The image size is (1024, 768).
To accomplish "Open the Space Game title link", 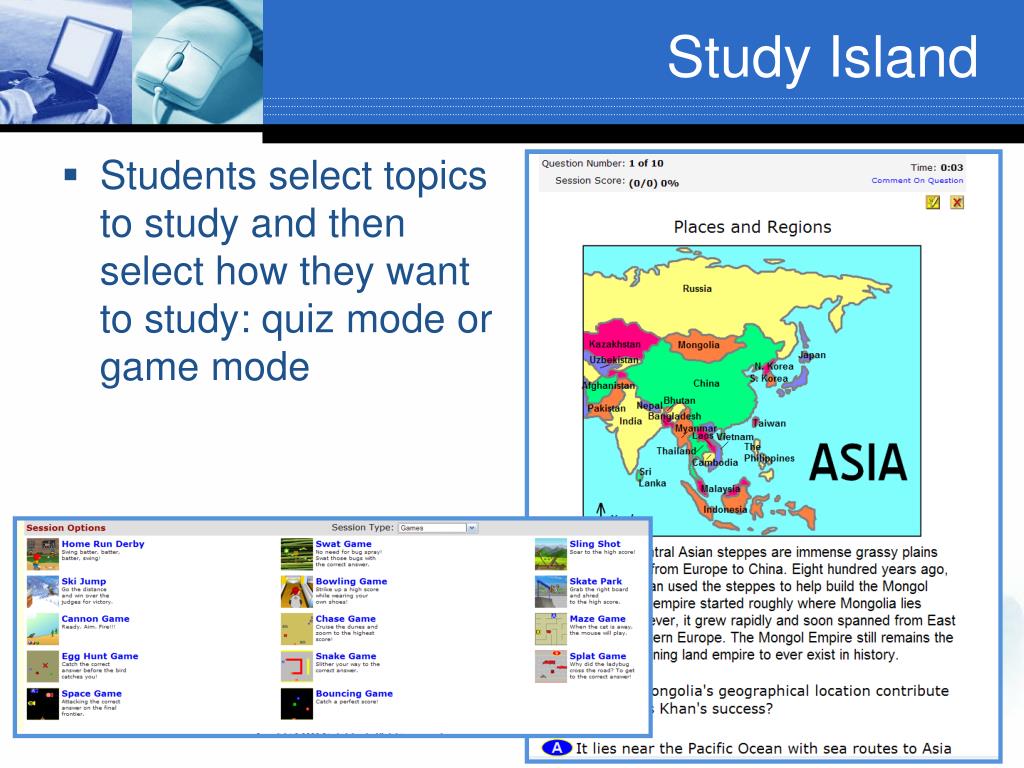I will pos(91,694).
